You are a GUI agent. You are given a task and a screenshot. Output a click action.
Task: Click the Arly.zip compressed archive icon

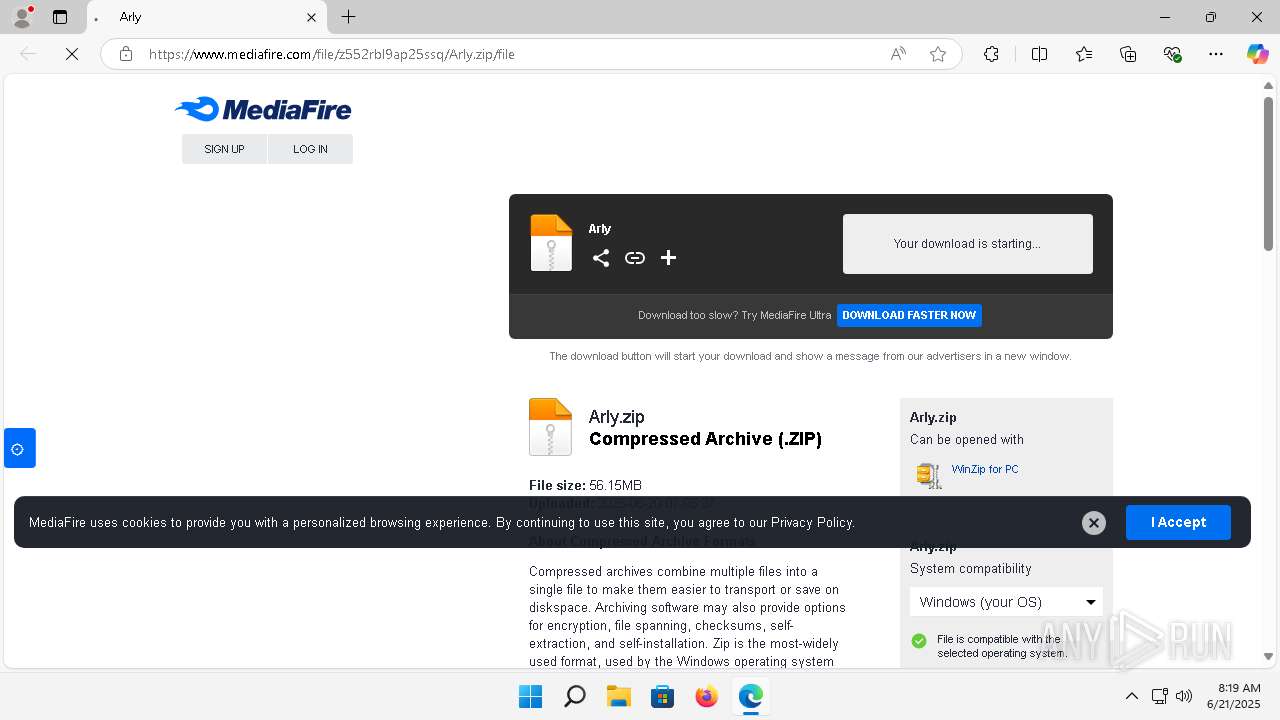[x=550, y=427]
